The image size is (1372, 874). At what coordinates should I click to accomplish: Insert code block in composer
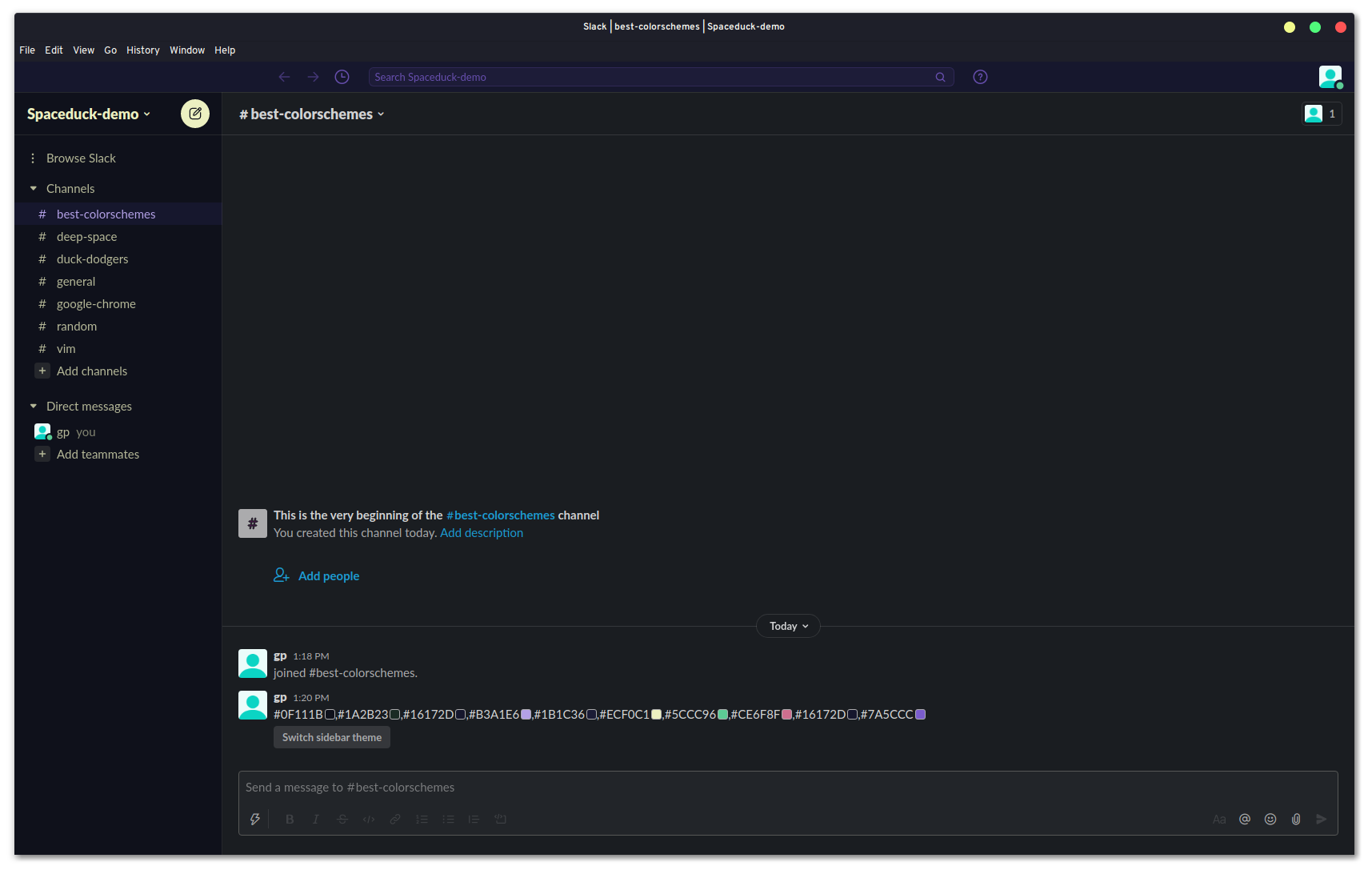point(501,819)
